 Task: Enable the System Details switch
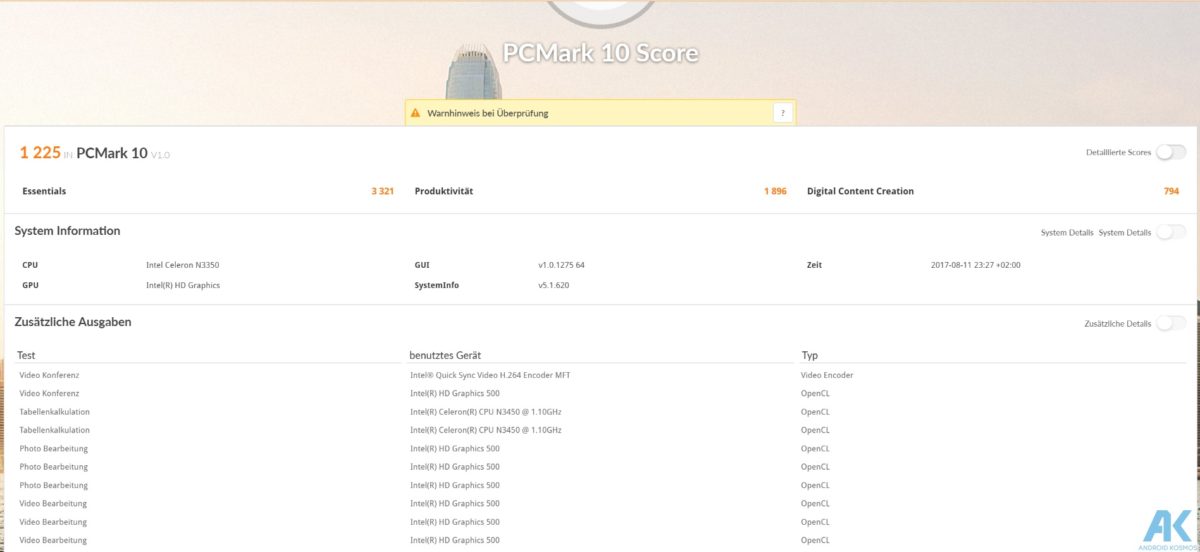[1171, 232]
